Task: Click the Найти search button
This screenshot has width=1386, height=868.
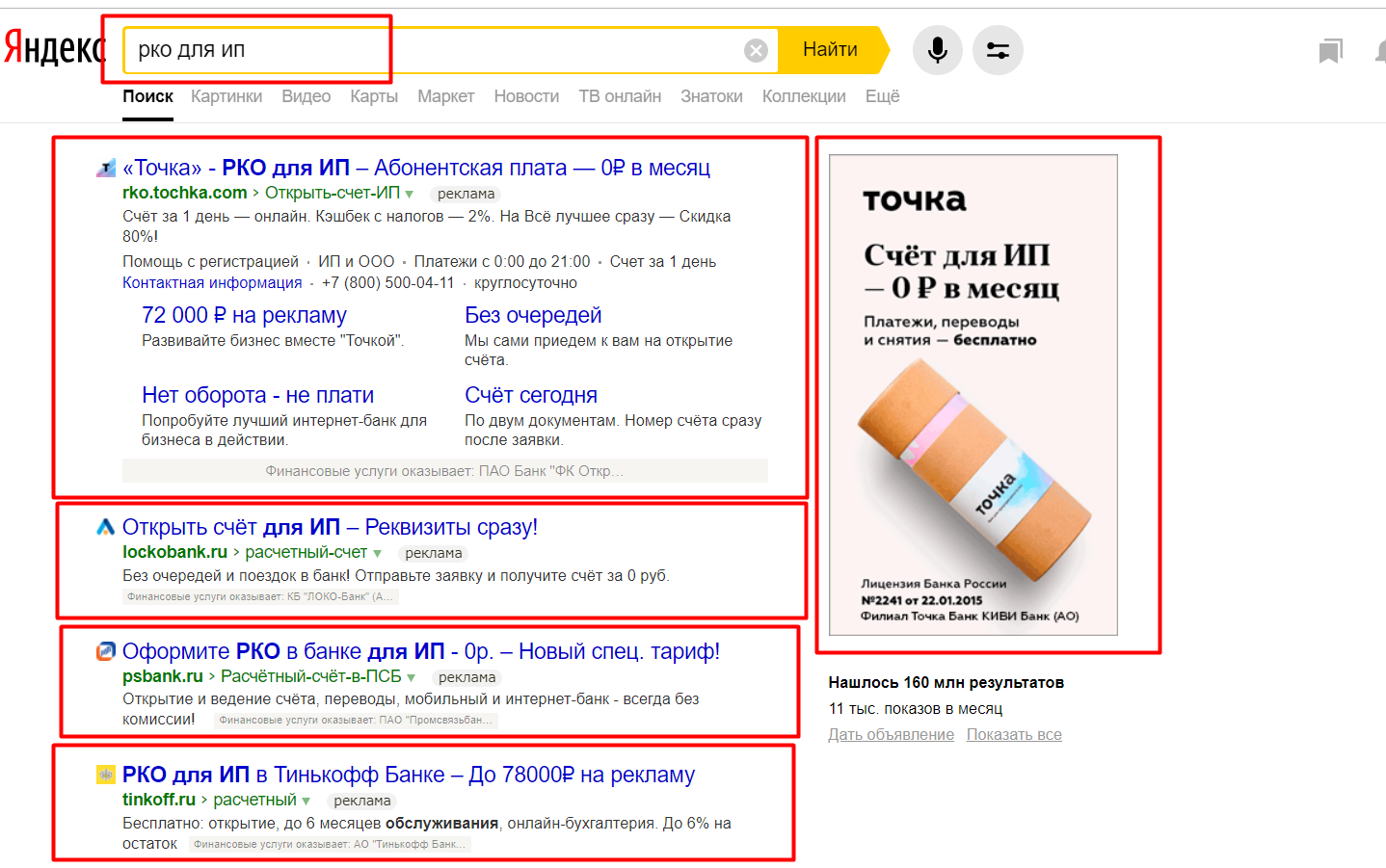Action: [831, 50]
